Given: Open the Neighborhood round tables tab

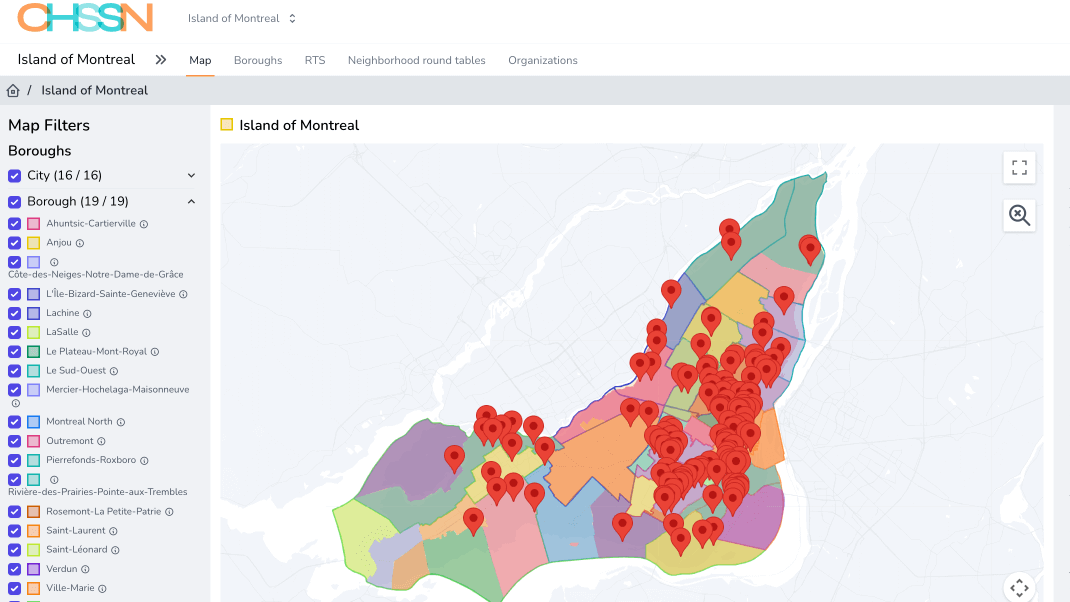Looking at the screenshot, I should coord(416,61).
